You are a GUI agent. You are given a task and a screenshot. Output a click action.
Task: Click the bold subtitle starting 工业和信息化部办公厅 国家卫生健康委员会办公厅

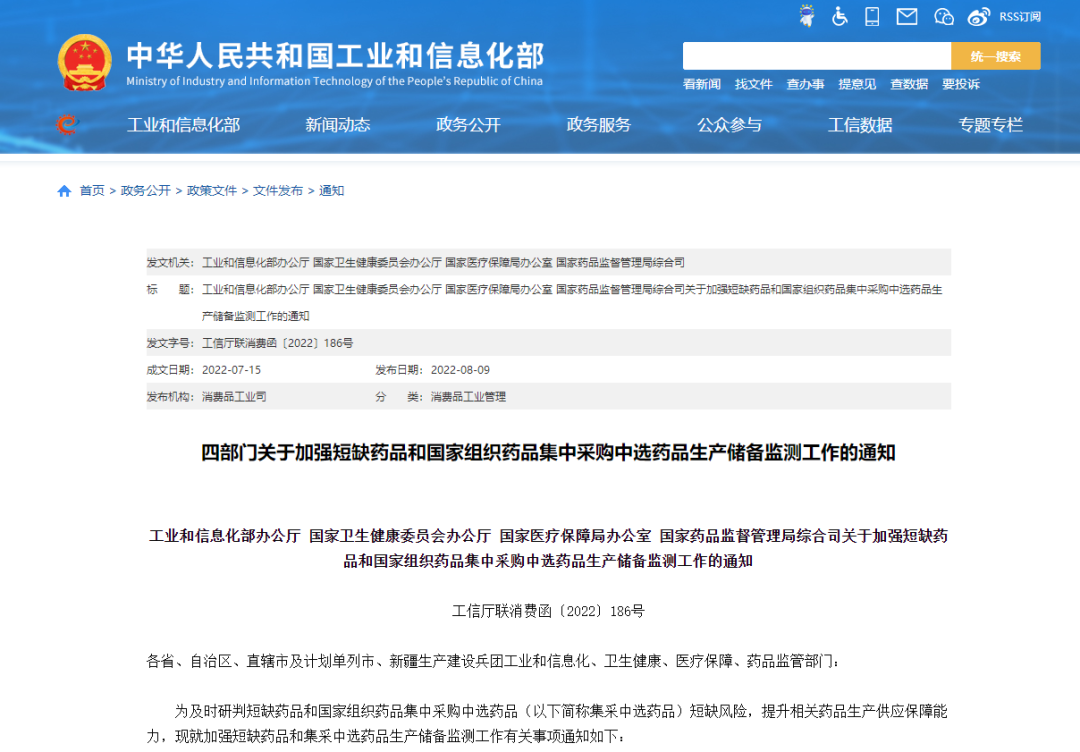coord(548,548)
